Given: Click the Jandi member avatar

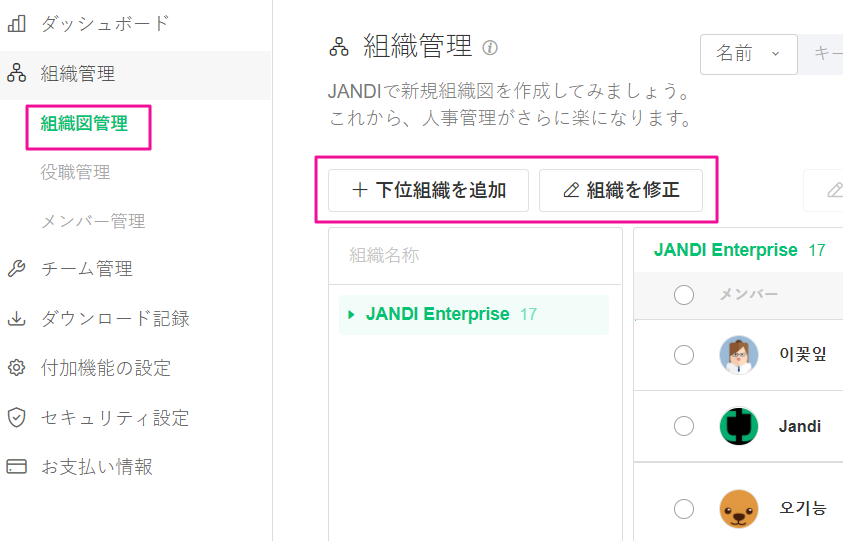Looking at the screenshot, I should click(x=739, y=426).
